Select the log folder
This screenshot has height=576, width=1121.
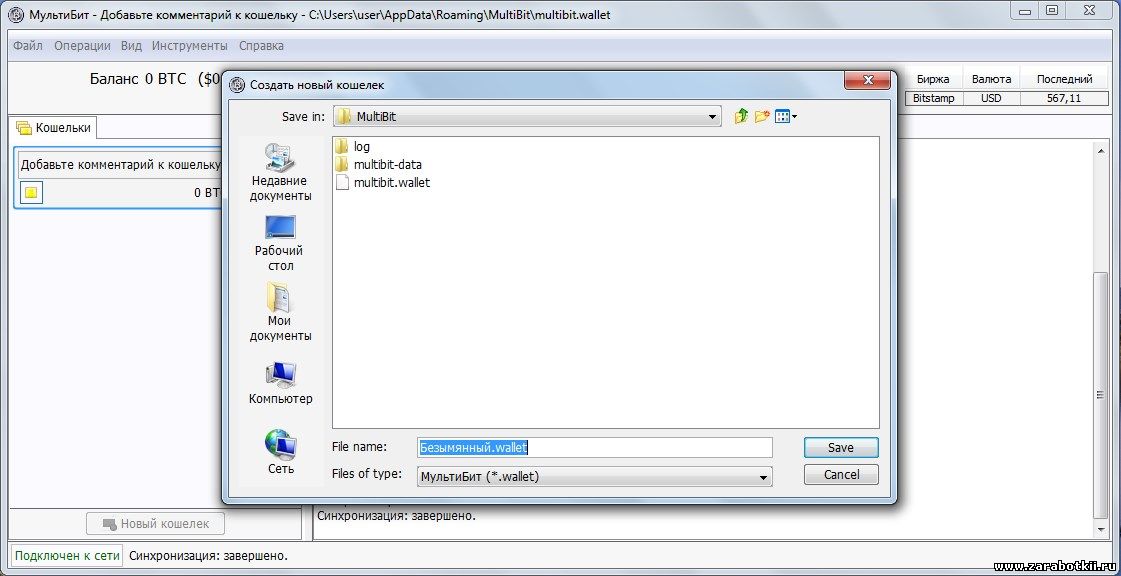coord(352,147)
